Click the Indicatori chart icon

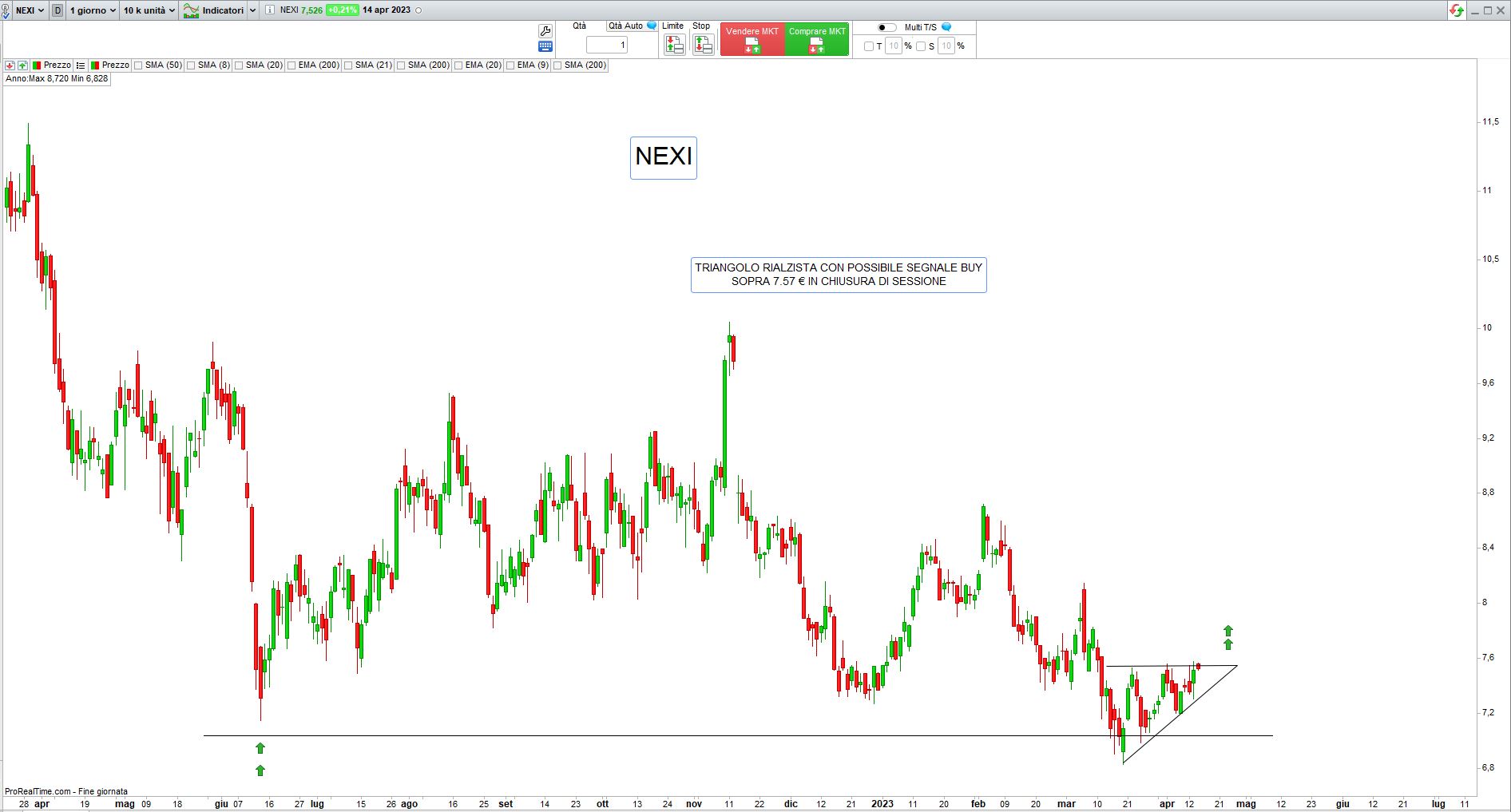[x=191, y=10]
